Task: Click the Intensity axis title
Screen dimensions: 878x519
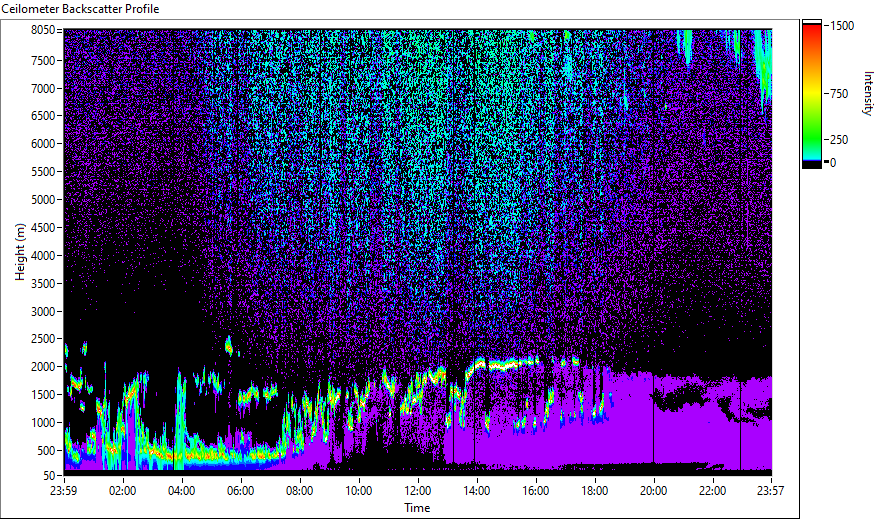Action: (x=868, y=93)
